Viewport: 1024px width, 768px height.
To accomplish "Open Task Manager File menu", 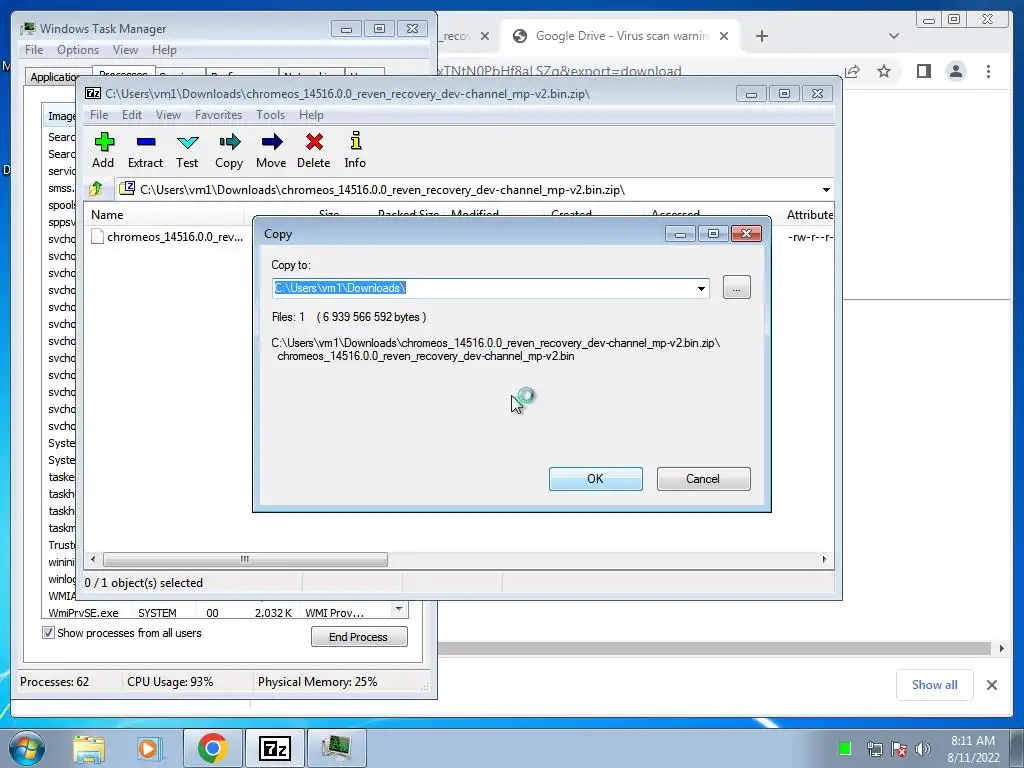I will [x=34, y=50].
